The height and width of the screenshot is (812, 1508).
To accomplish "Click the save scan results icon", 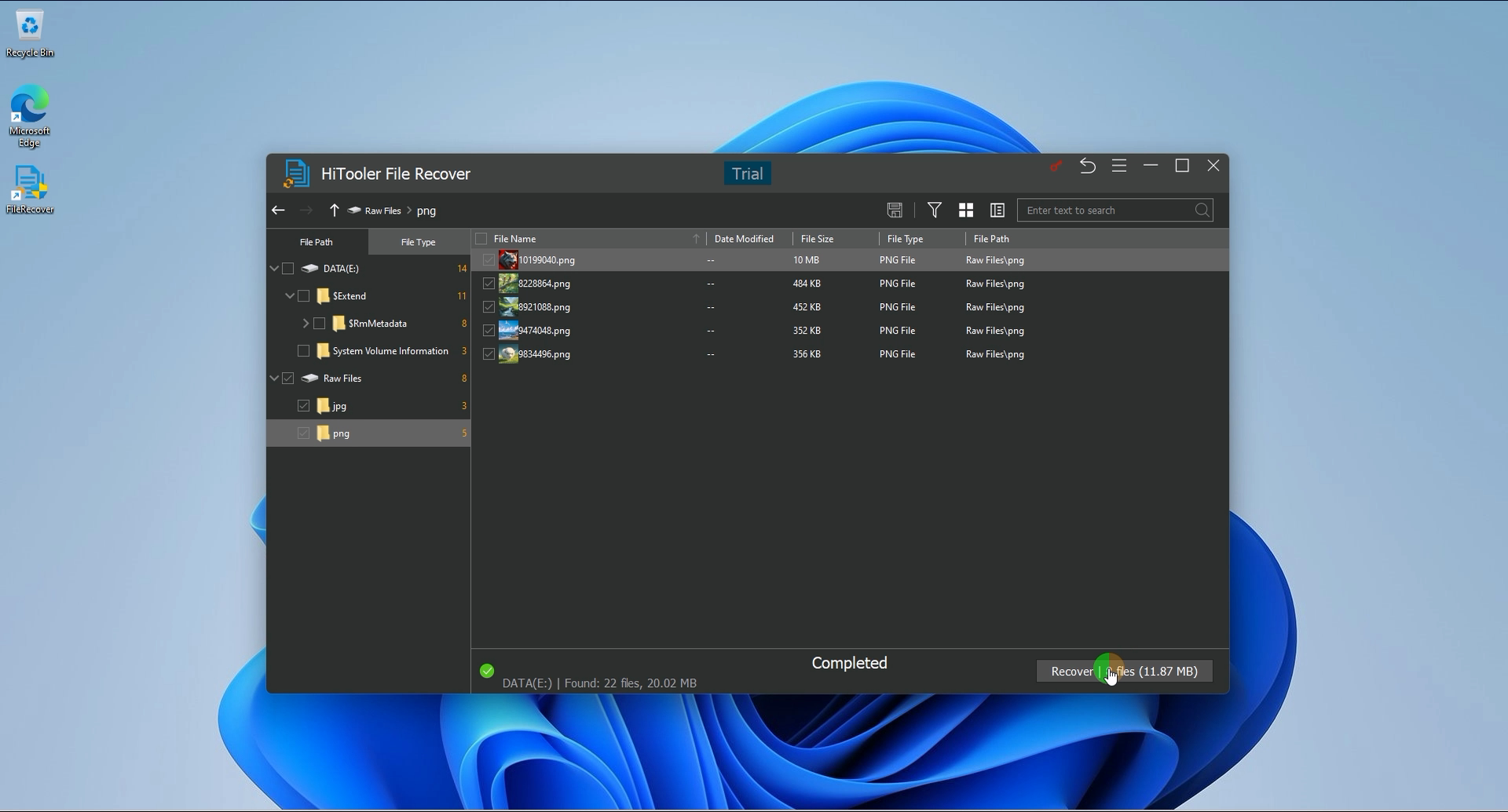I will [895, 210].
